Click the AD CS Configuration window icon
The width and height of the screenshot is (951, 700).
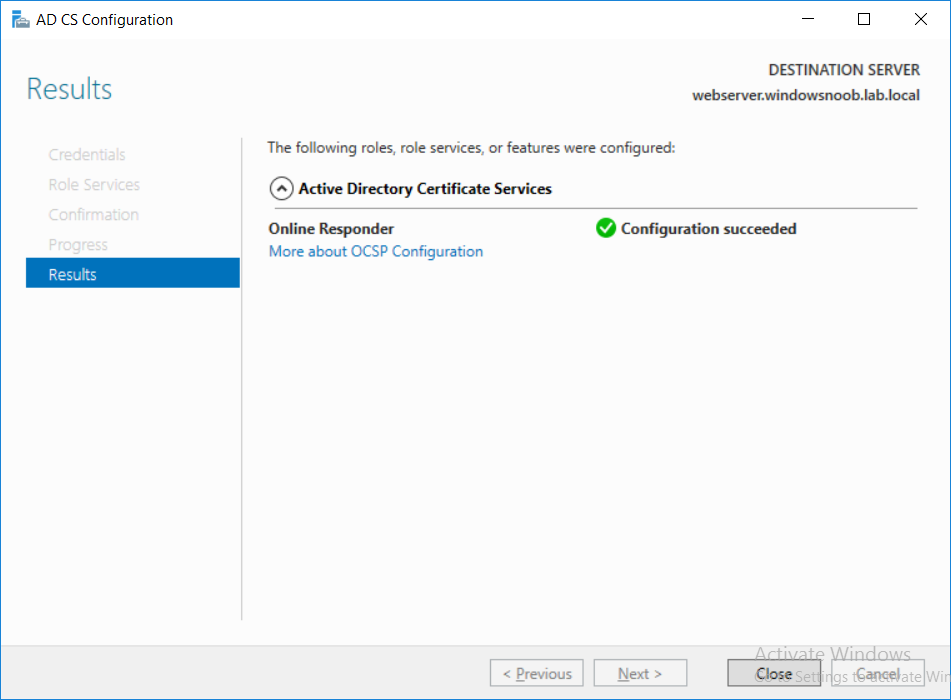tap(21, 19)
